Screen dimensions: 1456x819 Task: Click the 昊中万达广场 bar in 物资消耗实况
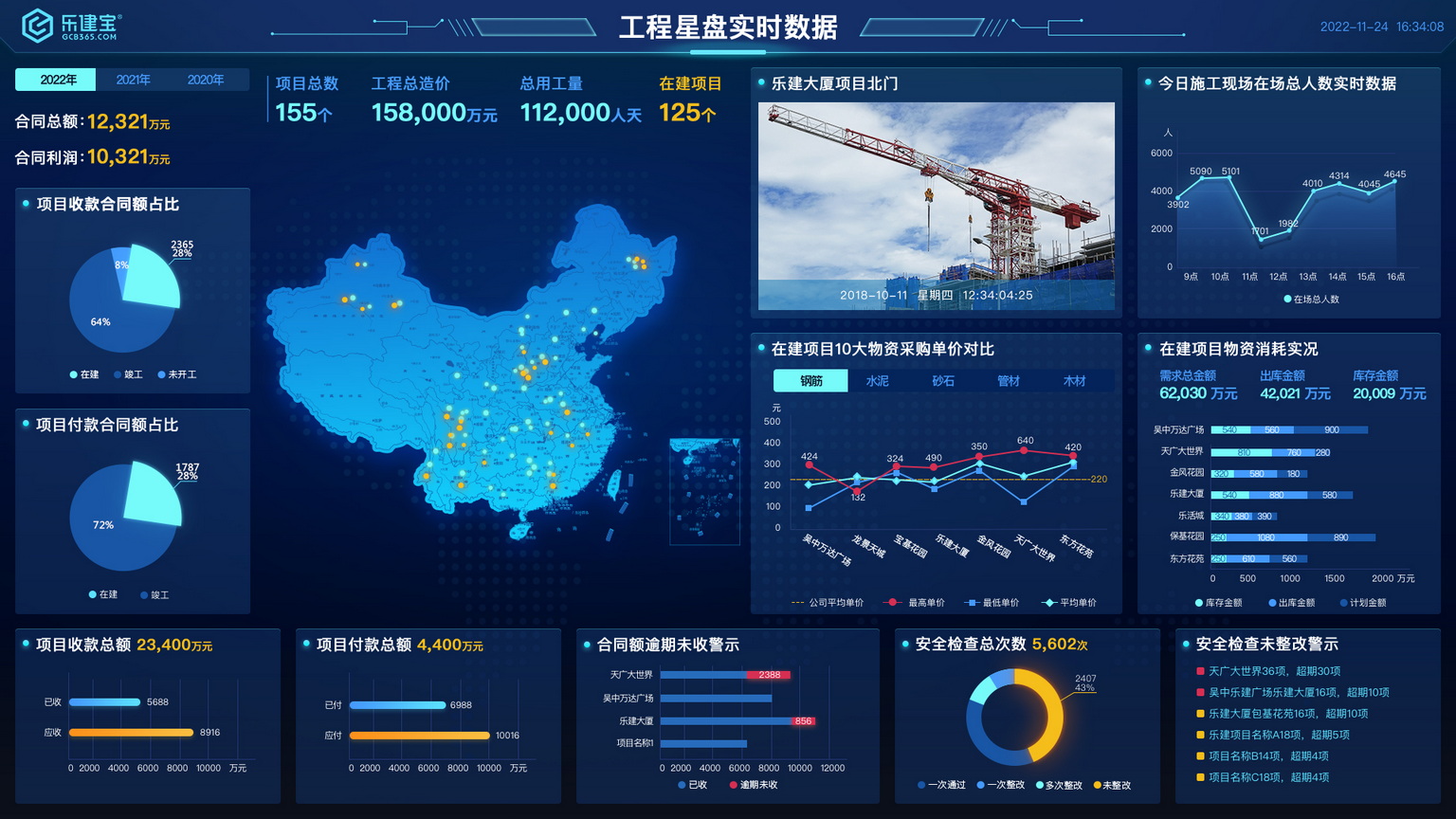[x=1289, y=430]
